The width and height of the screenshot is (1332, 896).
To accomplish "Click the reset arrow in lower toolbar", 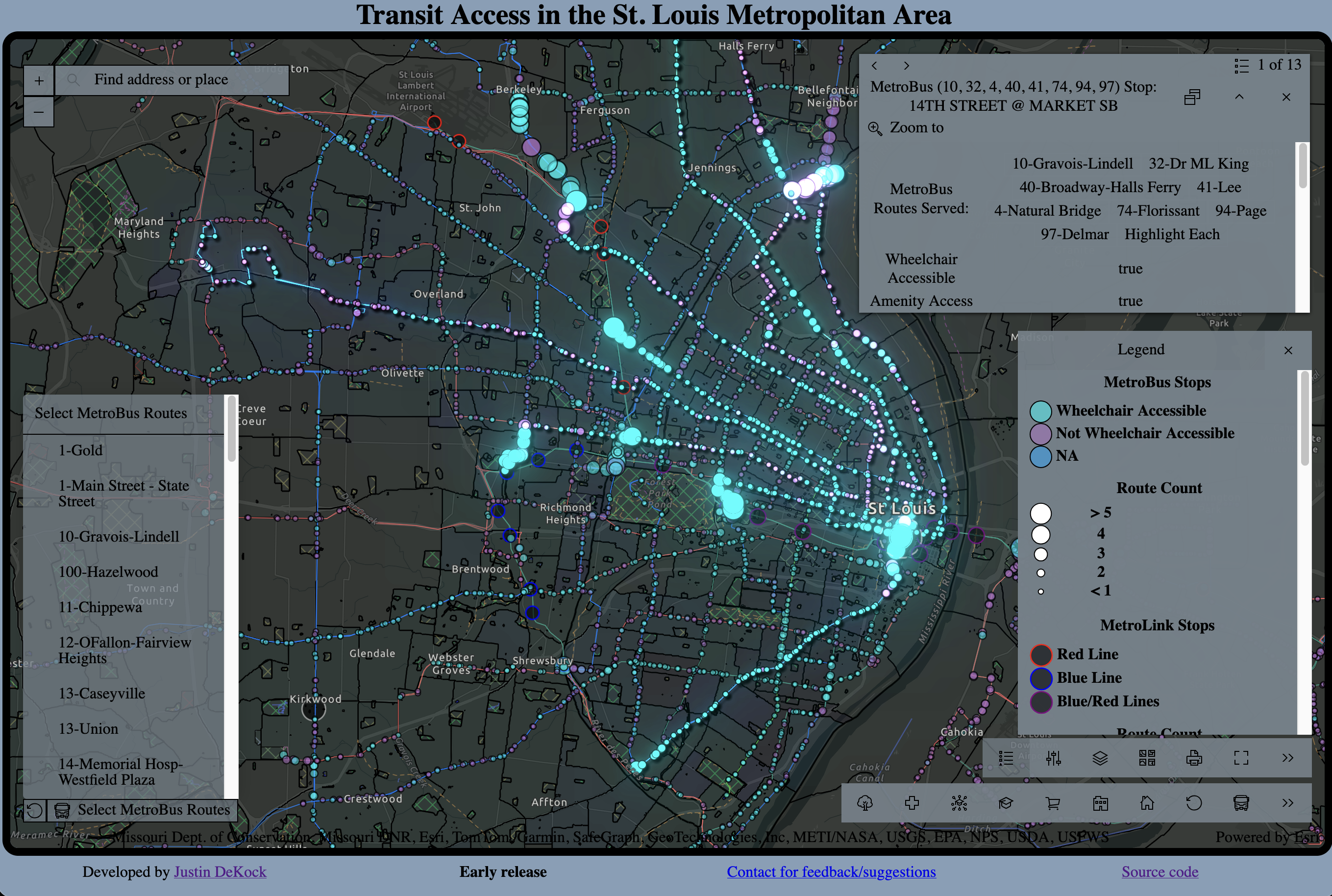I will [x=1194, y=803].
